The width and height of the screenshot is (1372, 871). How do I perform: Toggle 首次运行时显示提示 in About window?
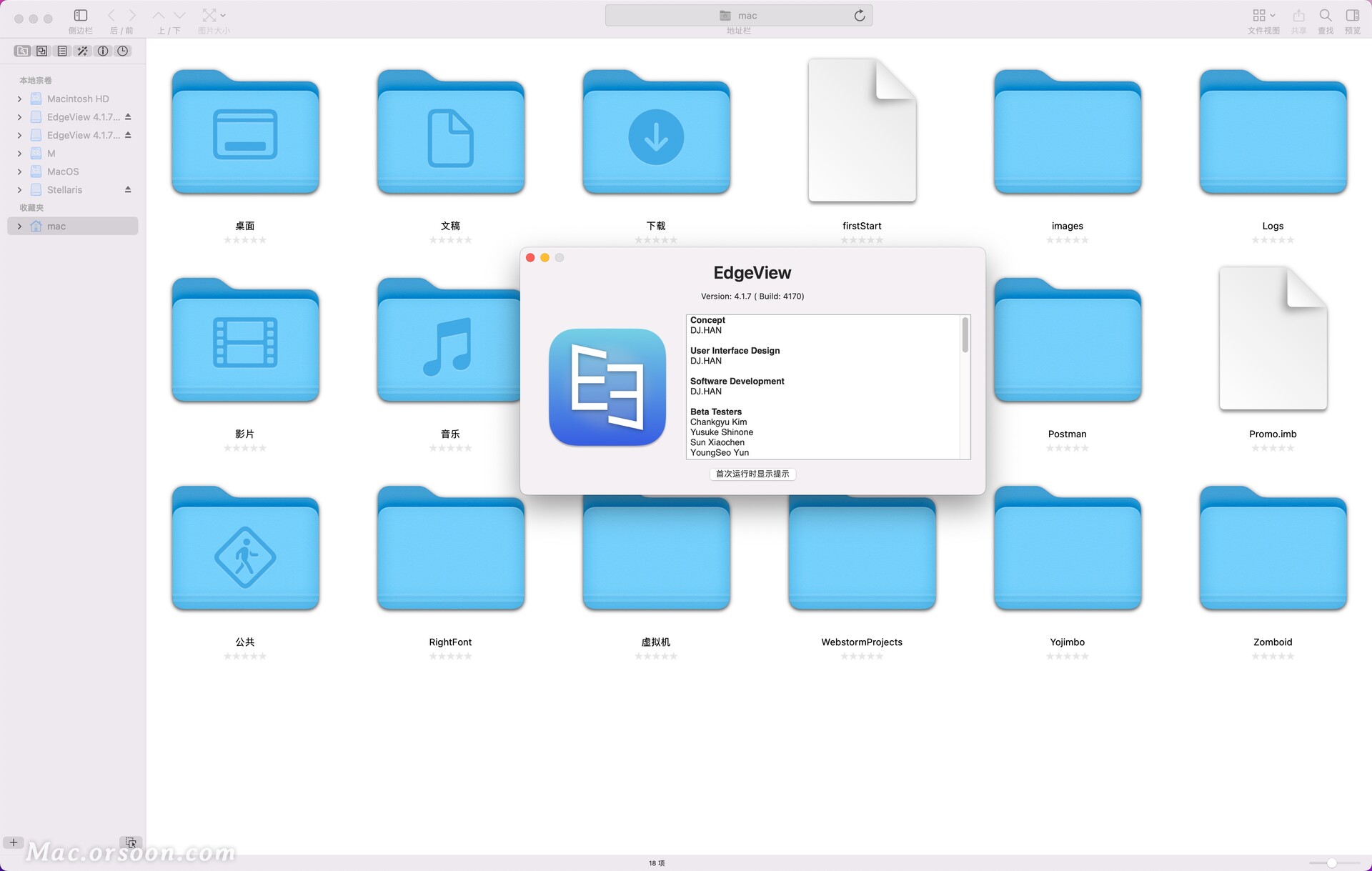pos(752,474)
